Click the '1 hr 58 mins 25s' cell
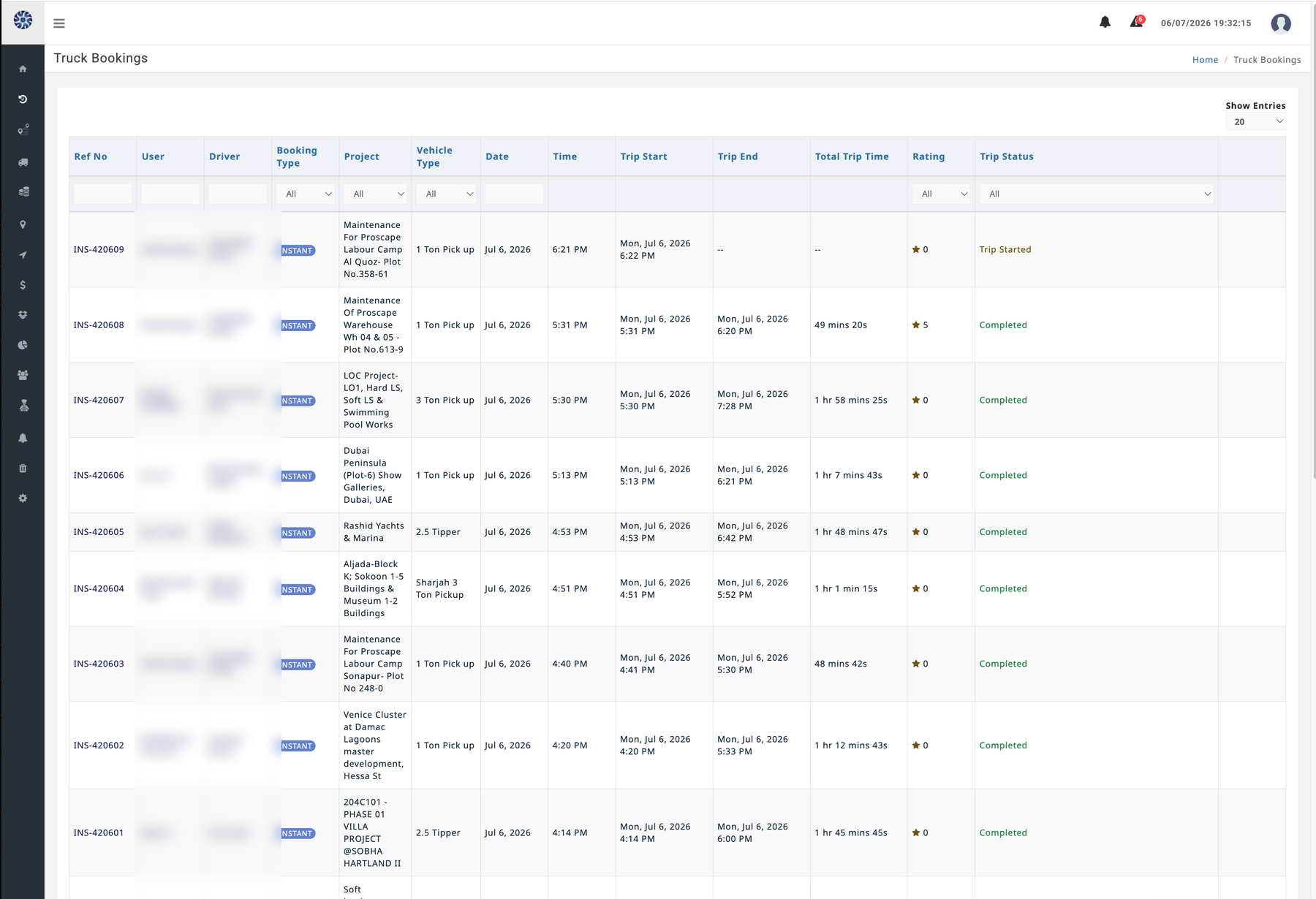 851,400
